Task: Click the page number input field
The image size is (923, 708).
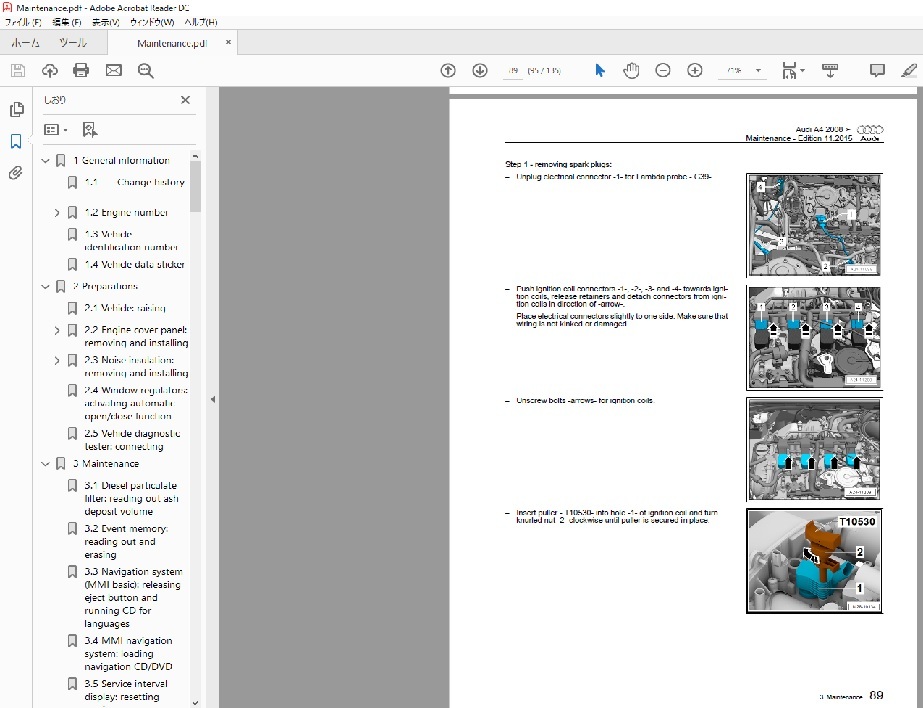Action: (x=513, y=71)
